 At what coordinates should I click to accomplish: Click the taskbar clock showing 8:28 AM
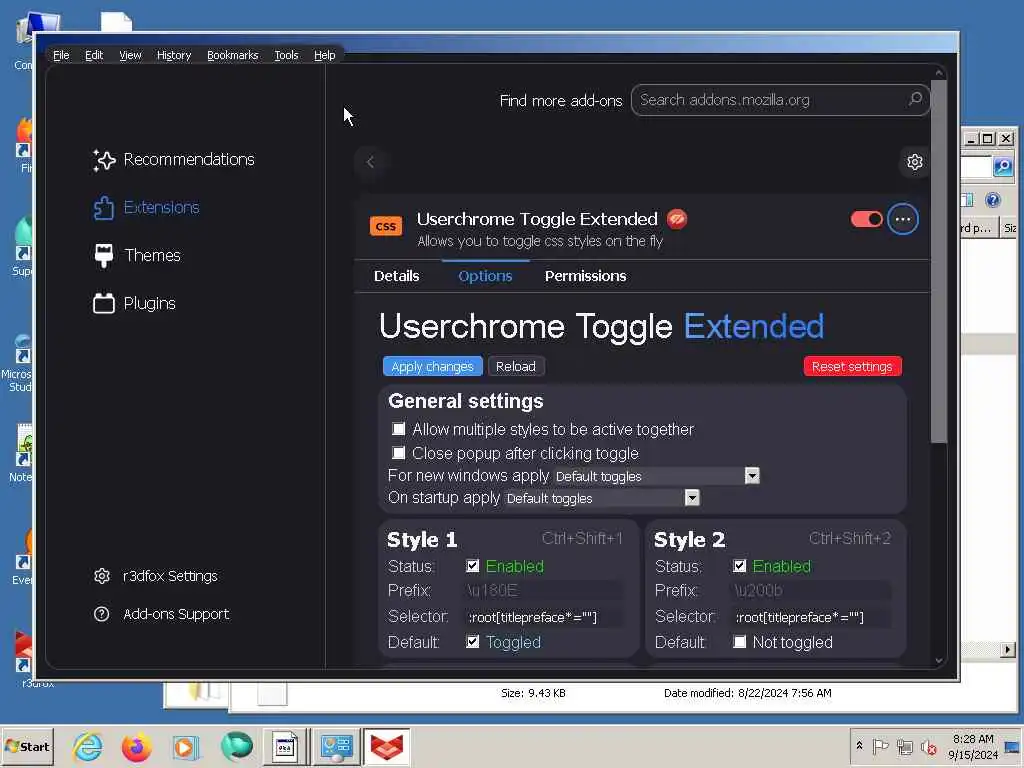[x=972, y=746]
